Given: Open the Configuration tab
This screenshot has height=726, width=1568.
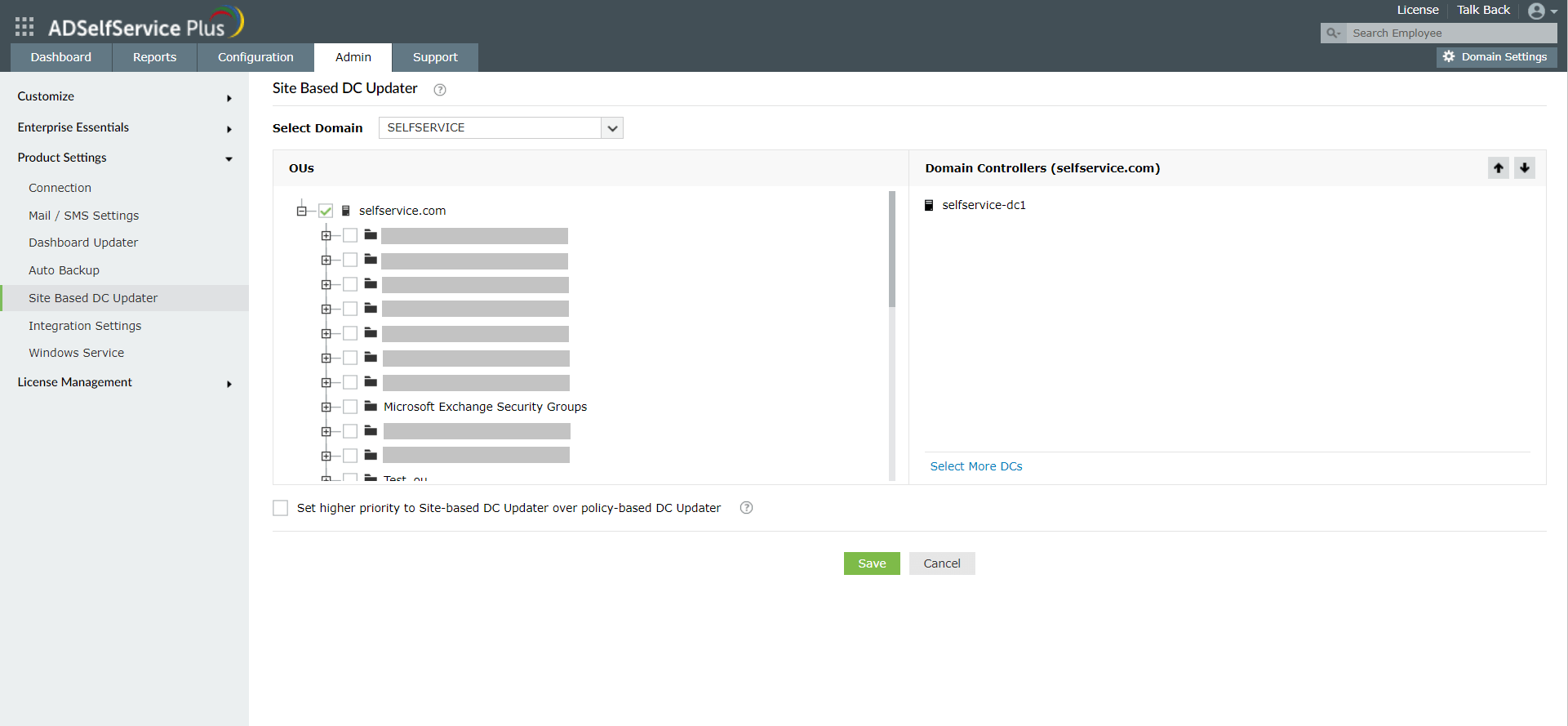Looking at the screenshot, I should point(255,57).
